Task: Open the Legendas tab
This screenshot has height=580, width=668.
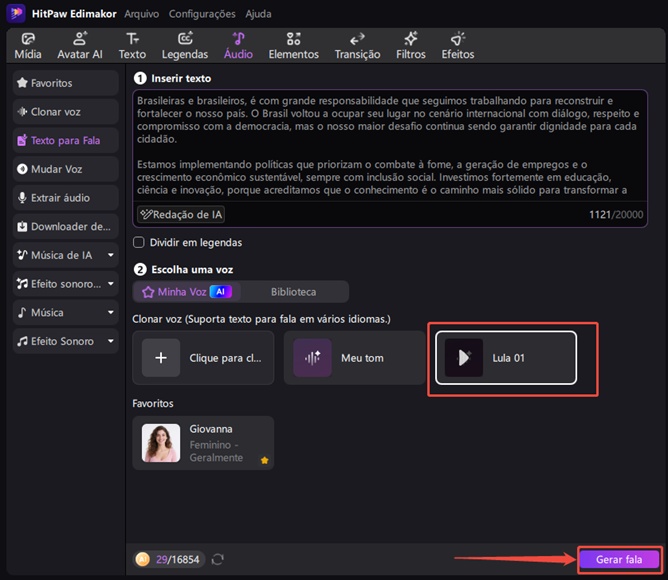Action: (x=185, y=46)
